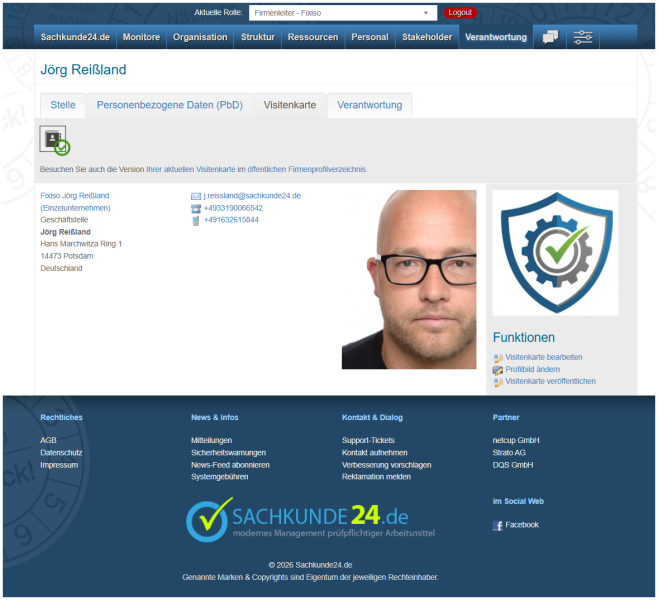The width and height of the screenshot is (658, 600).
Task: Click the Facebook icon in the footer
Action: point(498,525)
